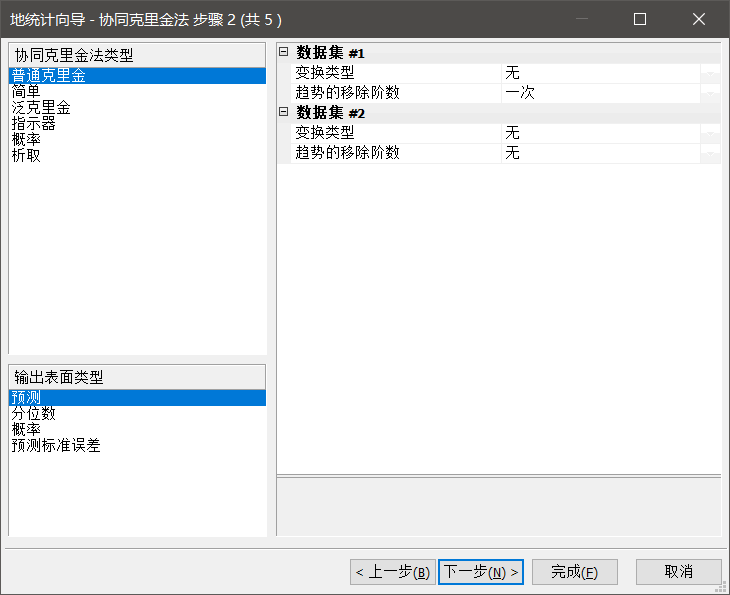
Task: Click the 下一步(N) next button
Action: point(481,572)
